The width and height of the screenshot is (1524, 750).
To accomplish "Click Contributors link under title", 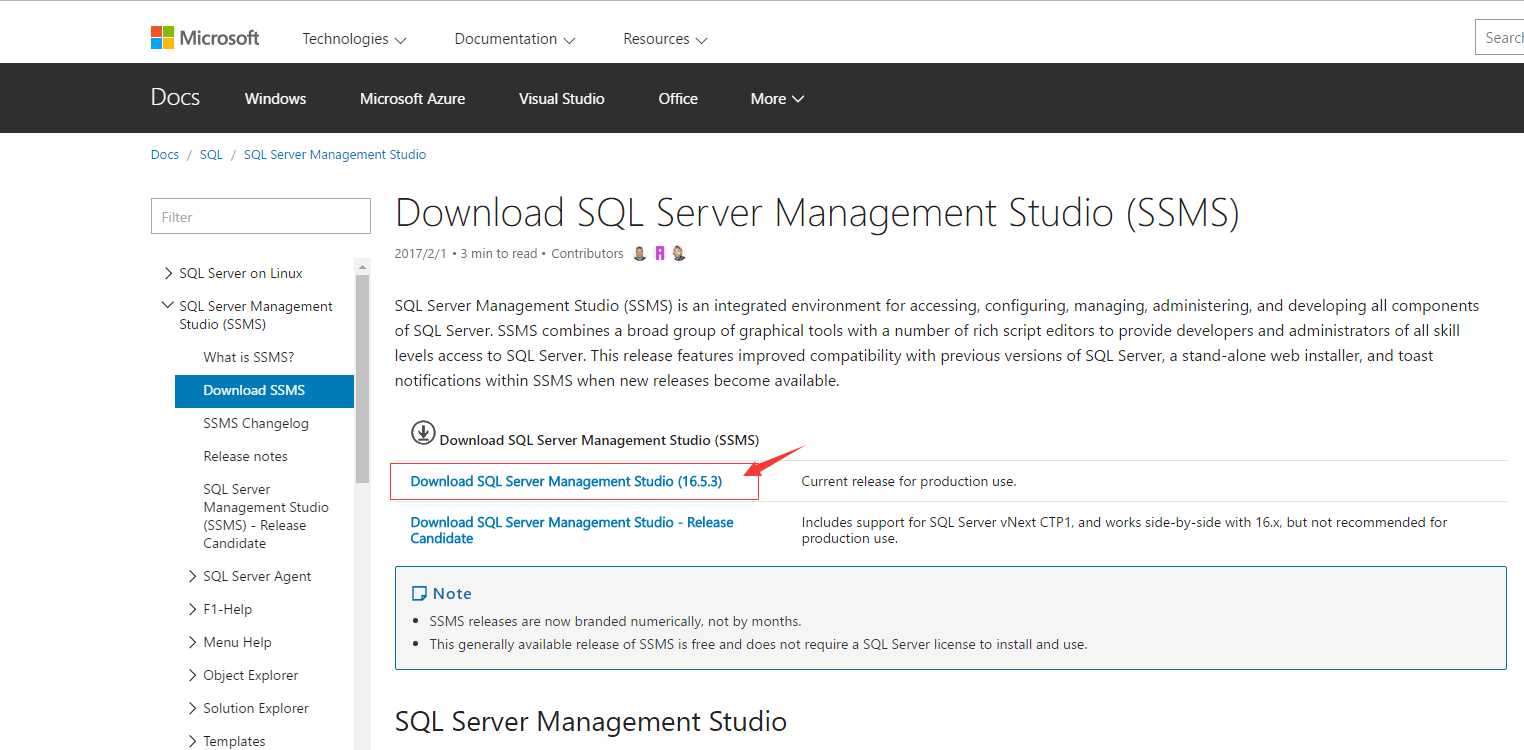I will pos(587,254).
